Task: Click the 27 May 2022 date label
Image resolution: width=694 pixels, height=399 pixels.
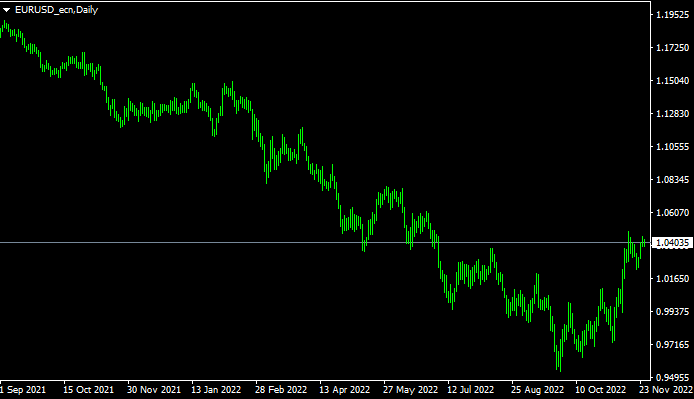Action: click(x=410, y=390)
